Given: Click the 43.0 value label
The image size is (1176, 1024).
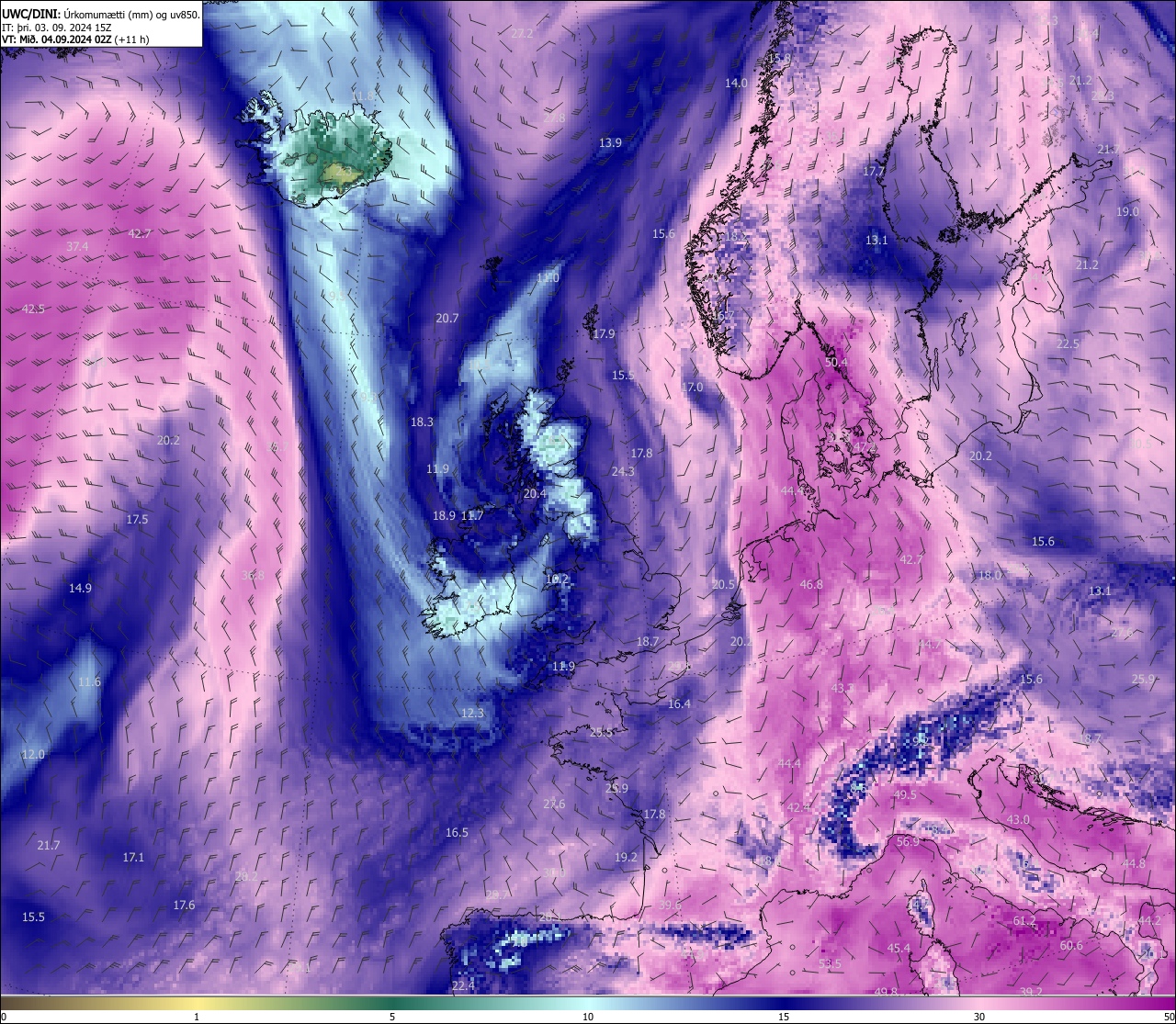Looking at the screenshot, I should (1018, 819).
